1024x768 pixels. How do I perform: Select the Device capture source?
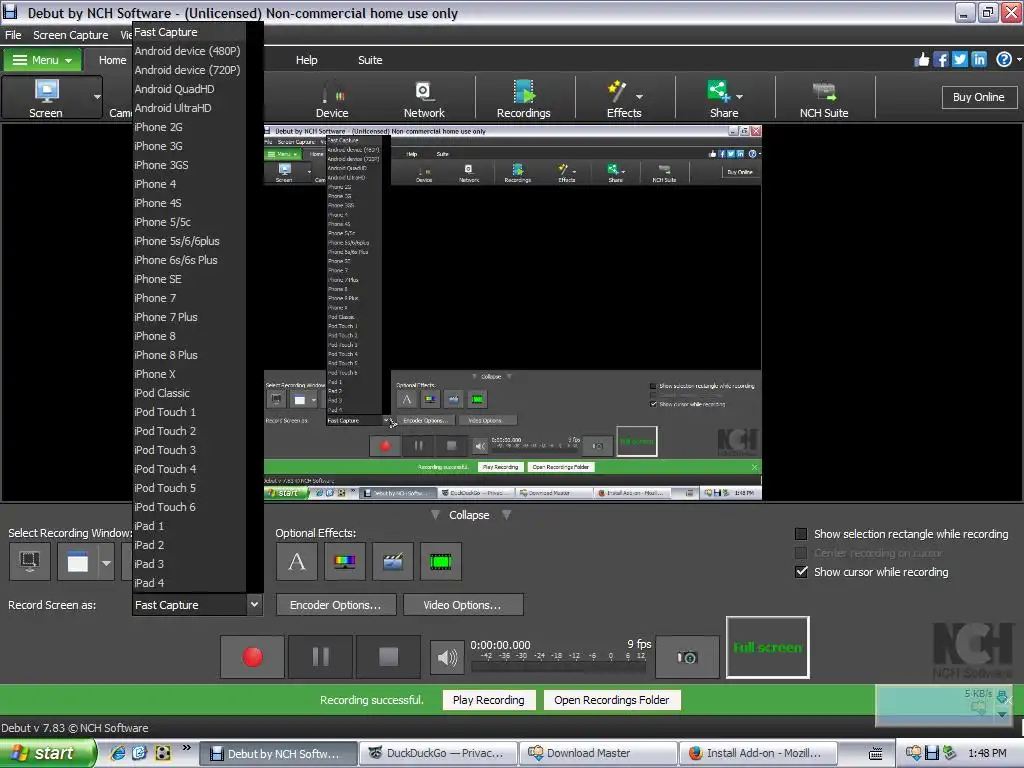pos(332,98)
